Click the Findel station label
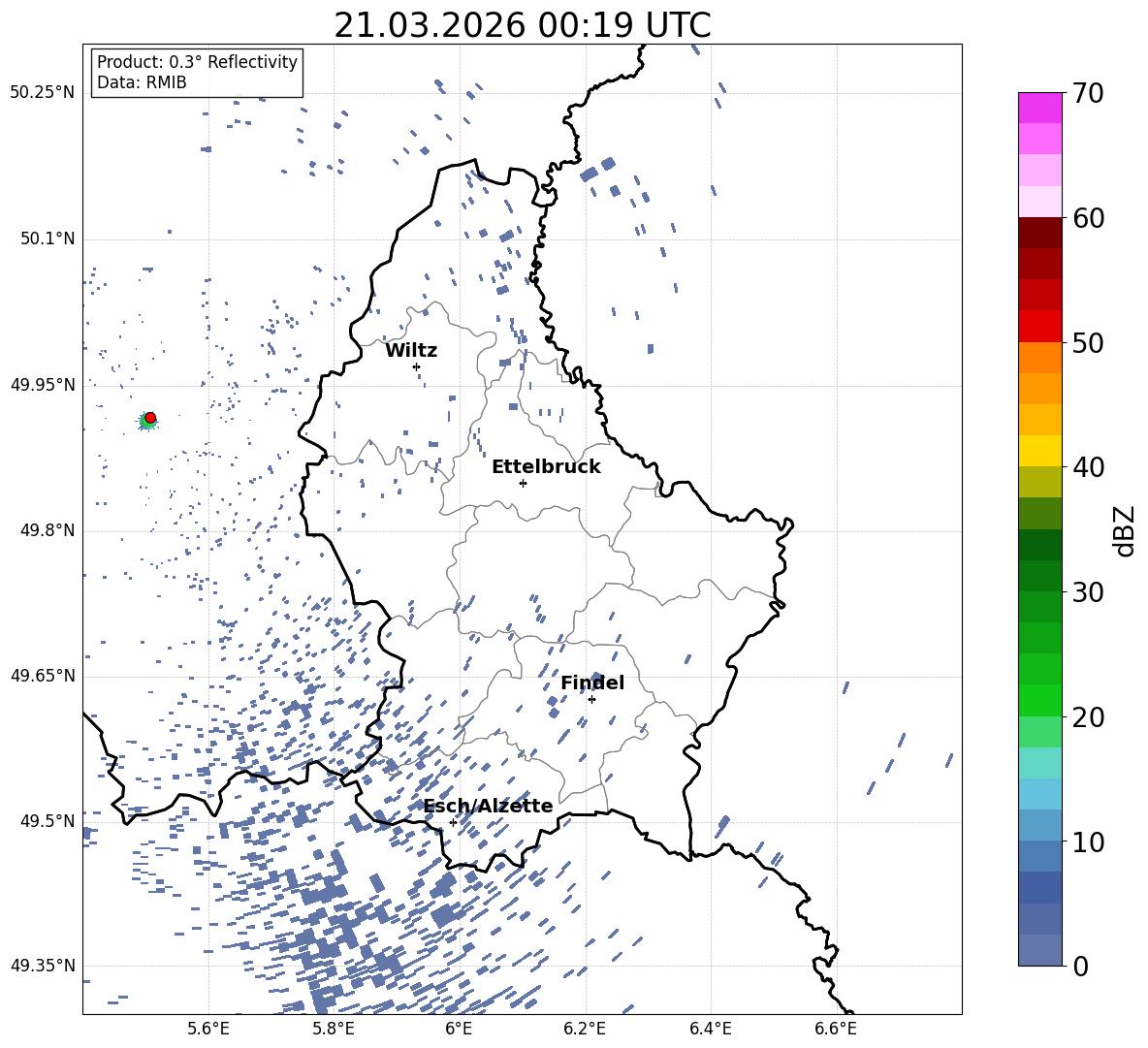1148x1048 pixels. (592, 683)
